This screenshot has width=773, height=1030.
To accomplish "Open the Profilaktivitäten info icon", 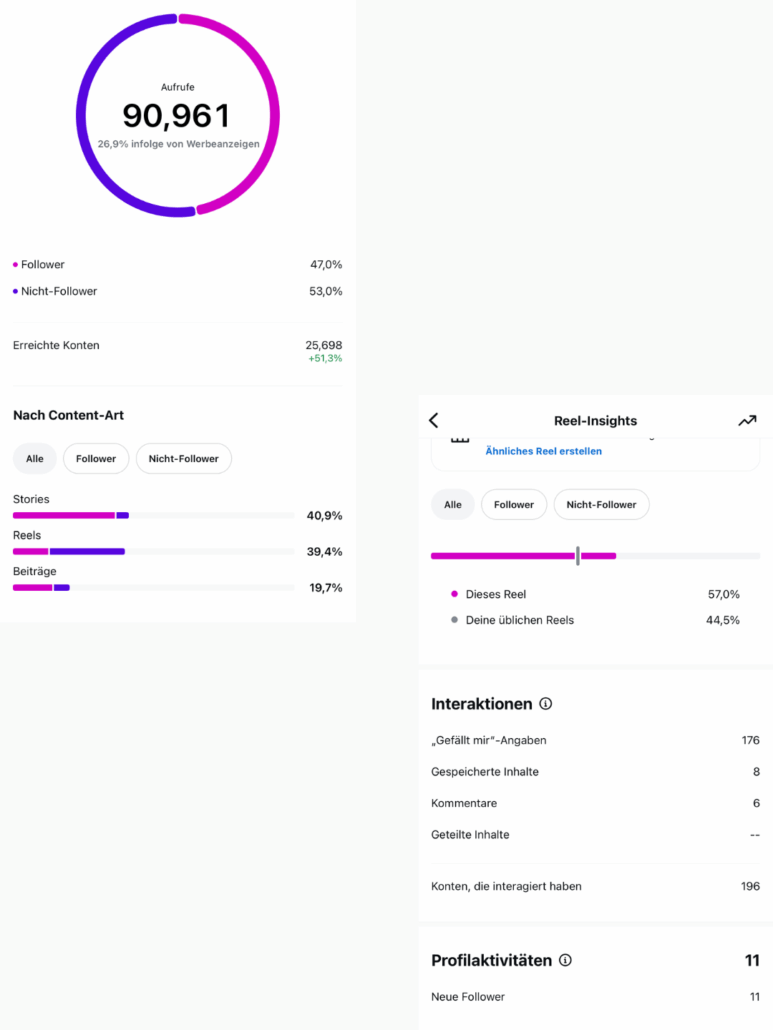I will [565, 960].
